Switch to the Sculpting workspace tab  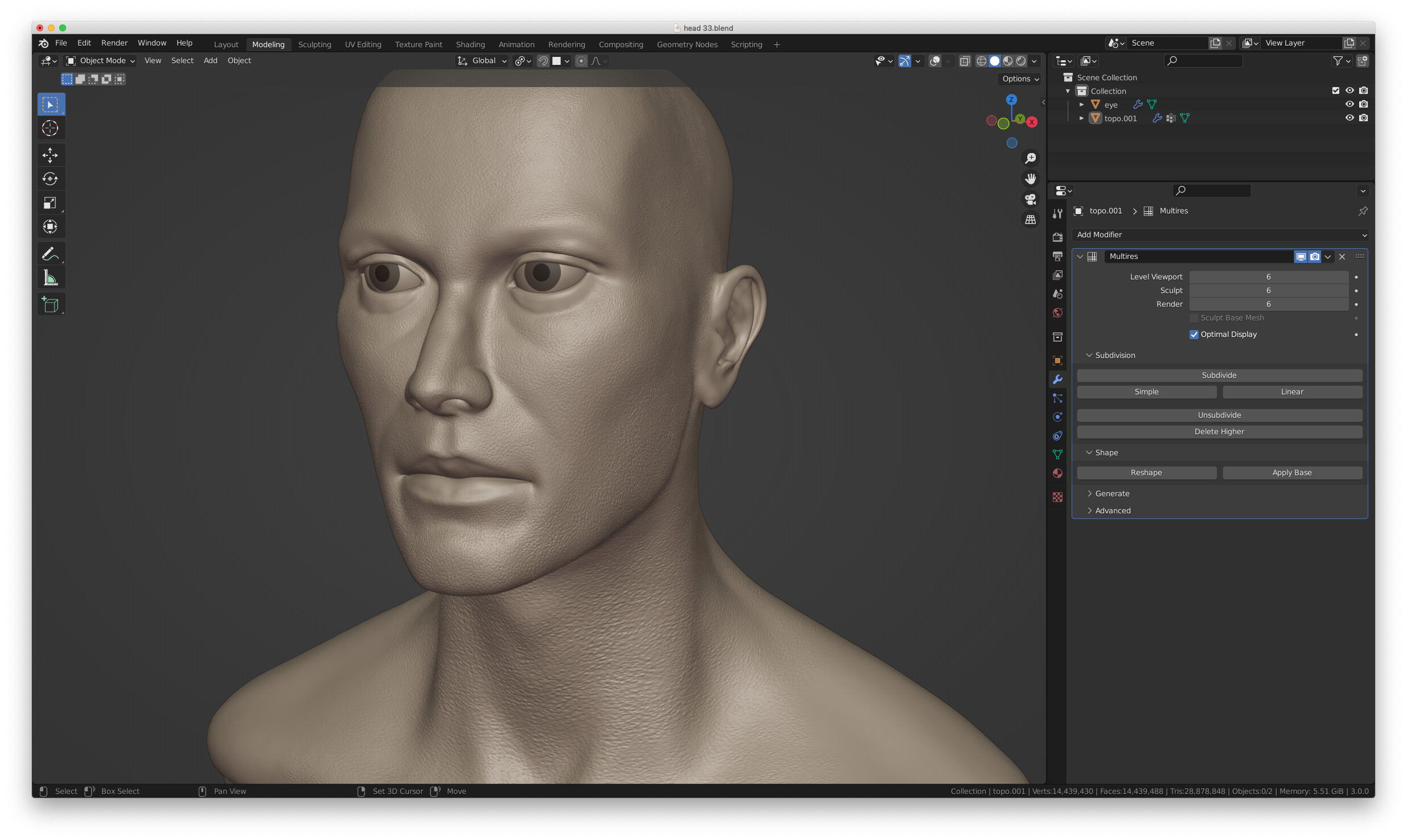point(314,44)
